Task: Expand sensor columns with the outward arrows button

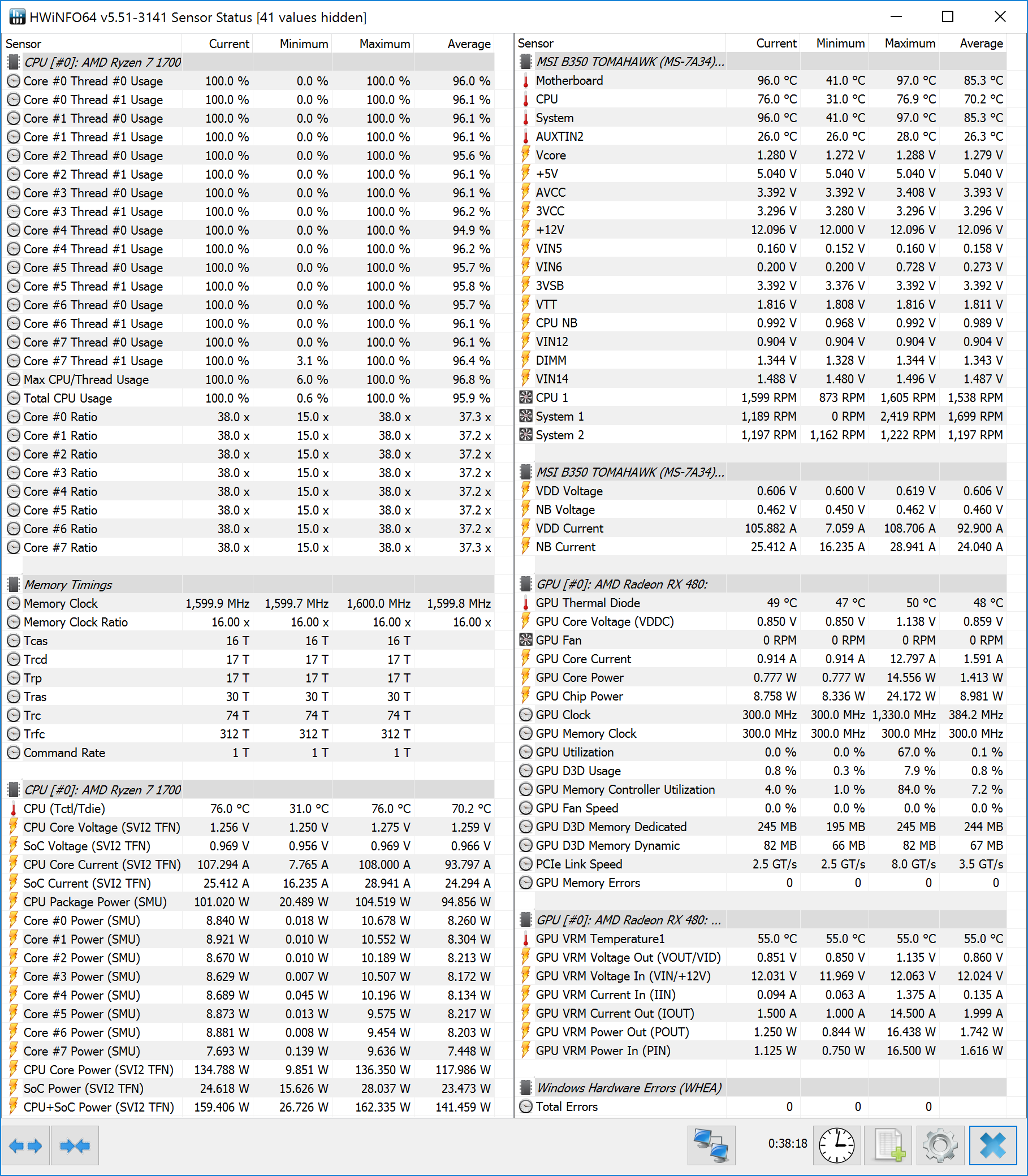Action: [25, 1145]
